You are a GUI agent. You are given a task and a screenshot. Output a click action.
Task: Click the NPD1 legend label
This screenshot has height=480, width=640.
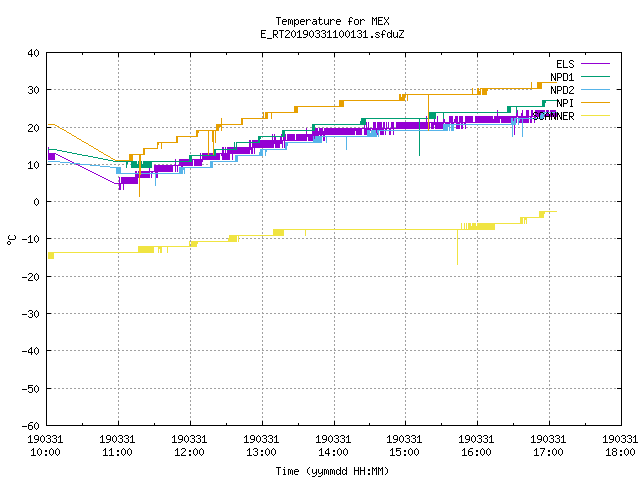(562, 77)
